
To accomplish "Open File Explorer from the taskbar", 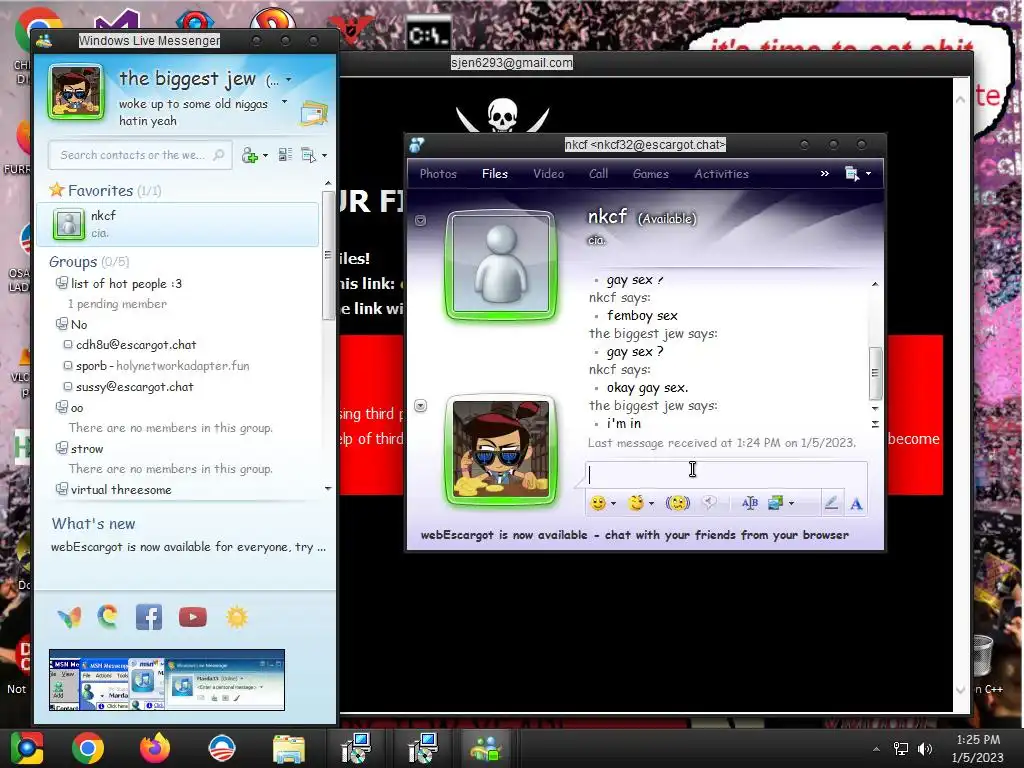I will (x=289, y=748).
